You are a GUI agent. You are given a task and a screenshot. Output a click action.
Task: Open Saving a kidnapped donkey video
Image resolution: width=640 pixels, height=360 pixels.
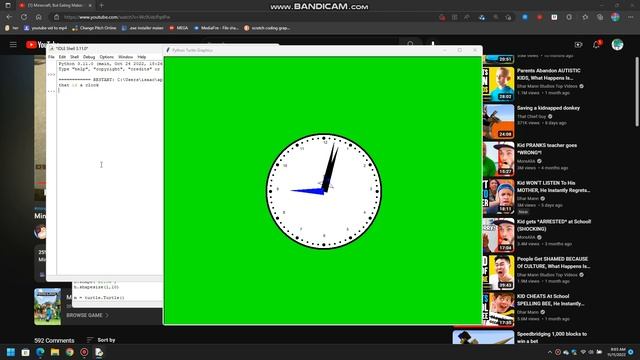coord(548,108)
